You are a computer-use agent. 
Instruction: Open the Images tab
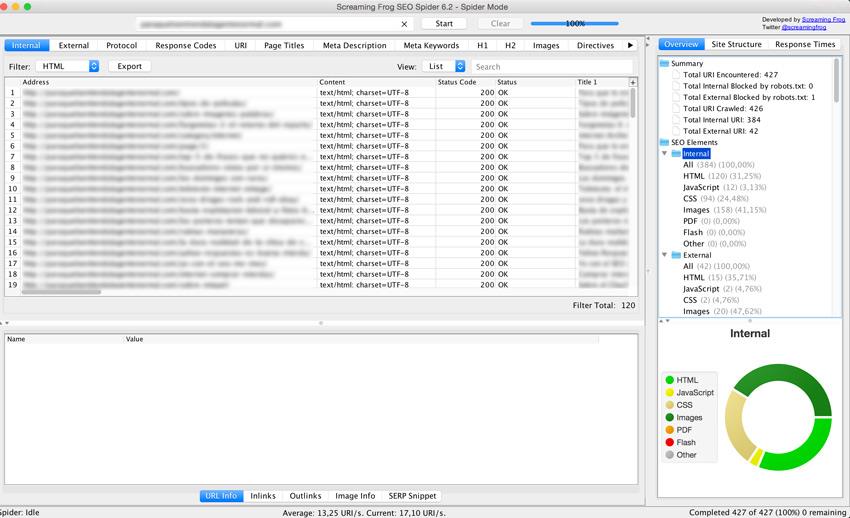[x=546, y=46]
